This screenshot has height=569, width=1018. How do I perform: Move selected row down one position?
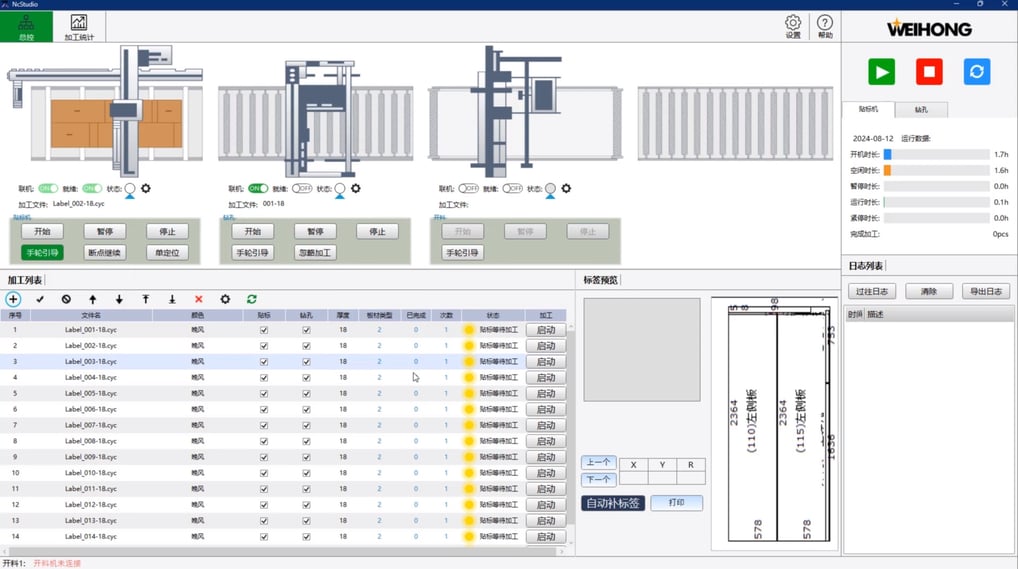click(x=119, y=299)
